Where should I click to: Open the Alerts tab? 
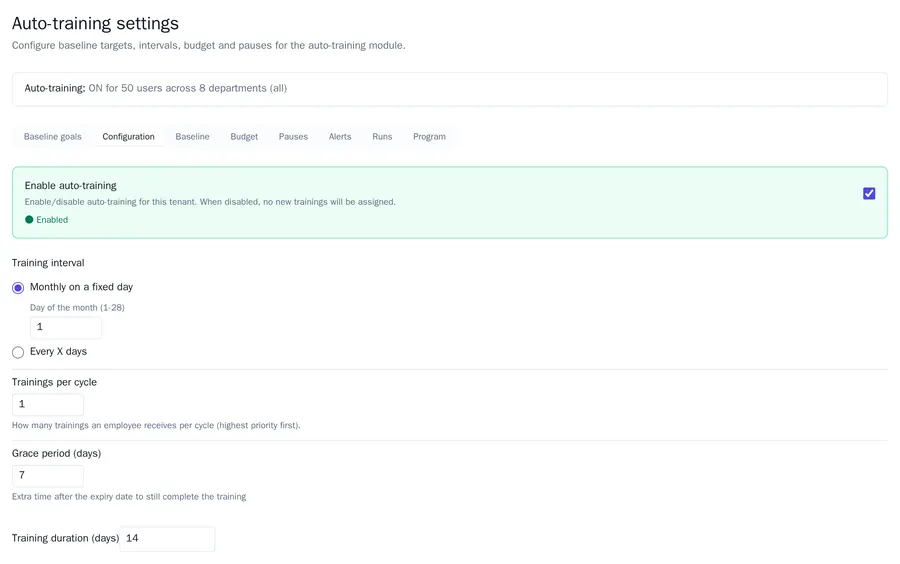340,137
